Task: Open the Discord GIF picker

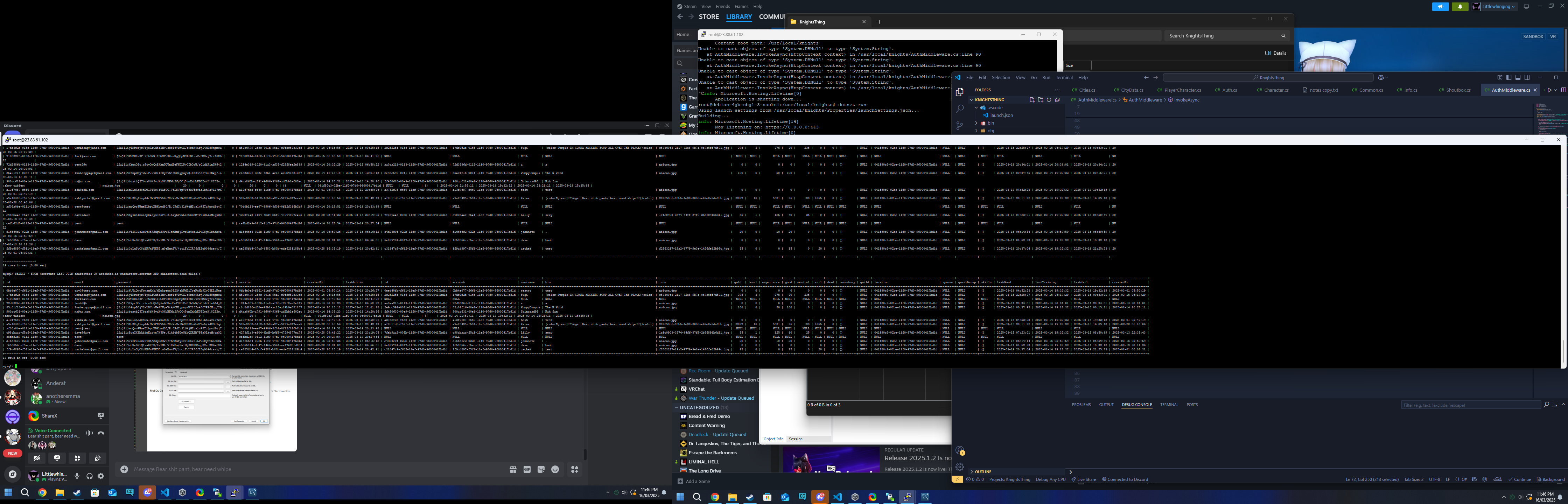Action: (527, 469)
